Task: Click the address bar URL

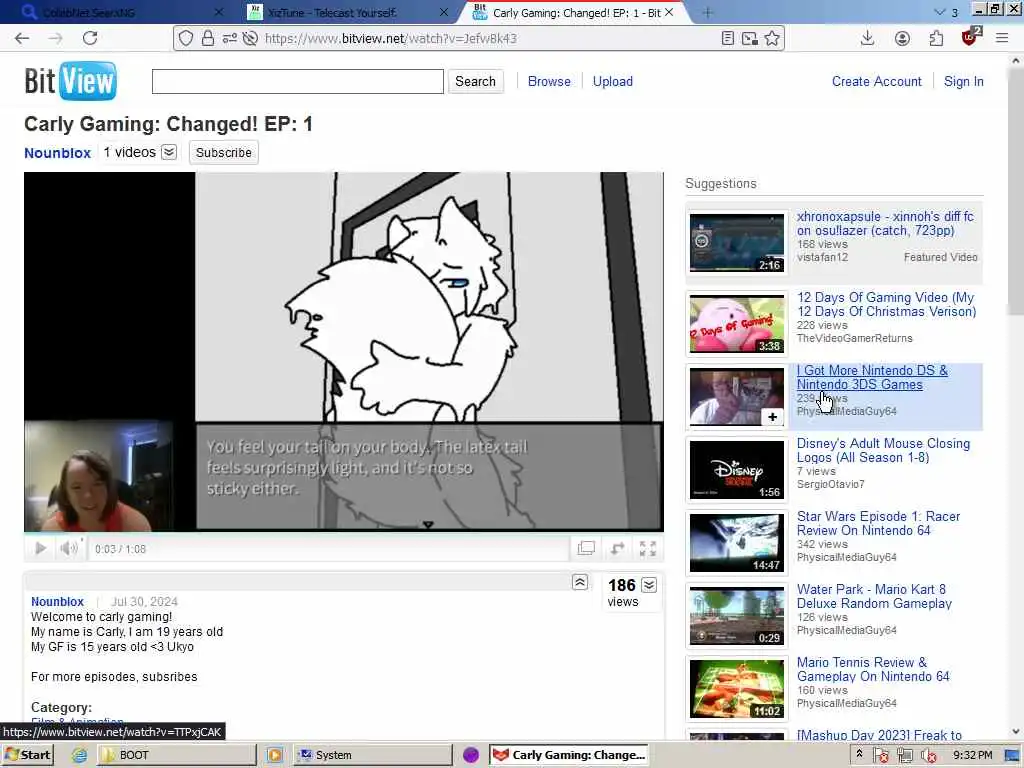Action: pos(391,39)
